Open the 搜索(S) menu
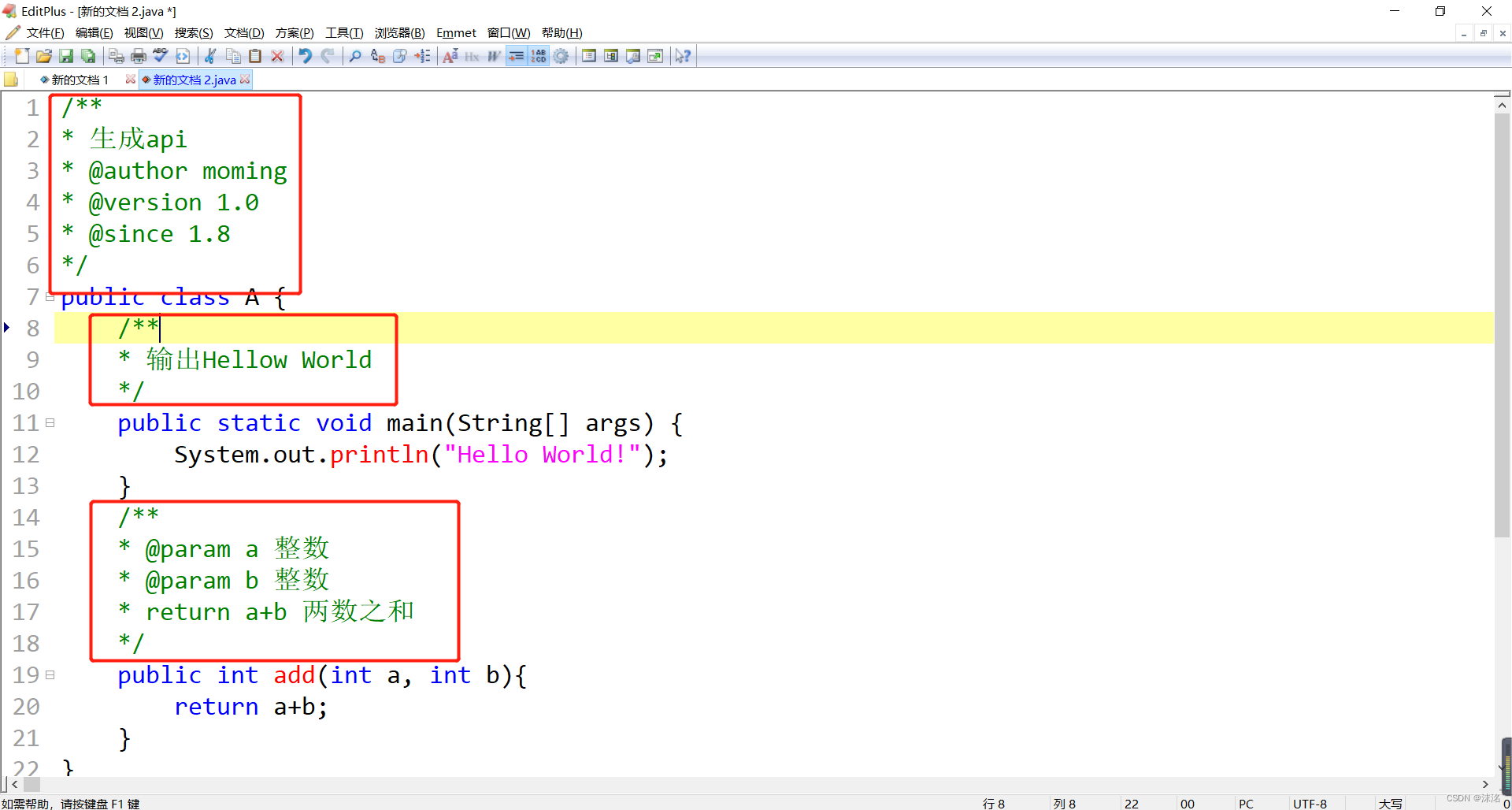 (x=194, y=33)
